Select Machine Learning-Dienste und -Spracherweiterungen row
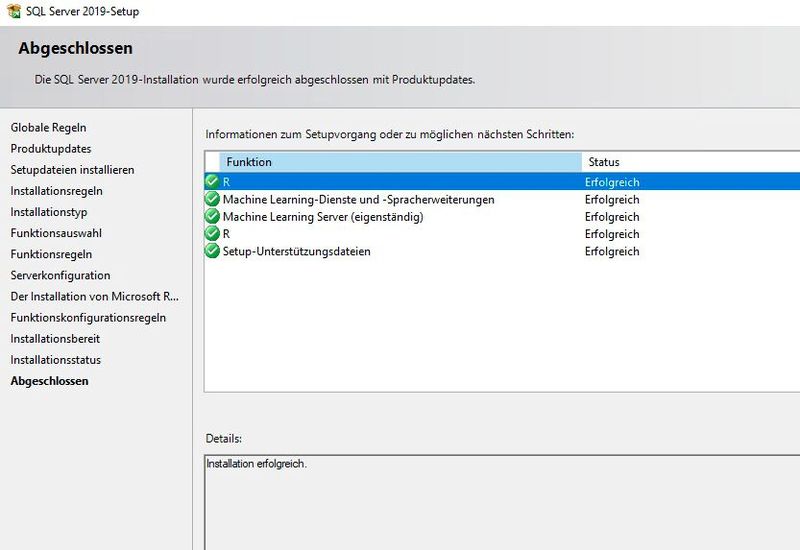800x550 pixels. pos(502,199)
